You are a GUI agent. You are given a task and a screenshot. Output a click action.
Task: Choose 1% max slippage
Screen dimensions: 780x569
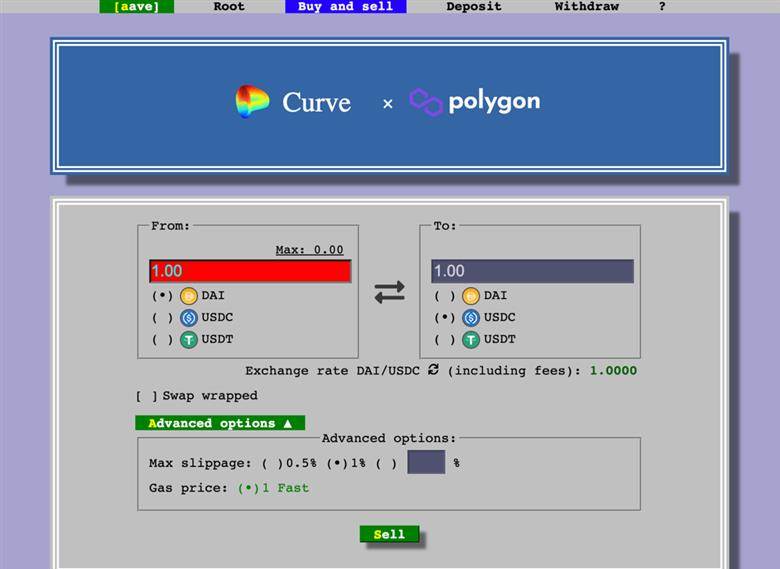tap(346, 463)
